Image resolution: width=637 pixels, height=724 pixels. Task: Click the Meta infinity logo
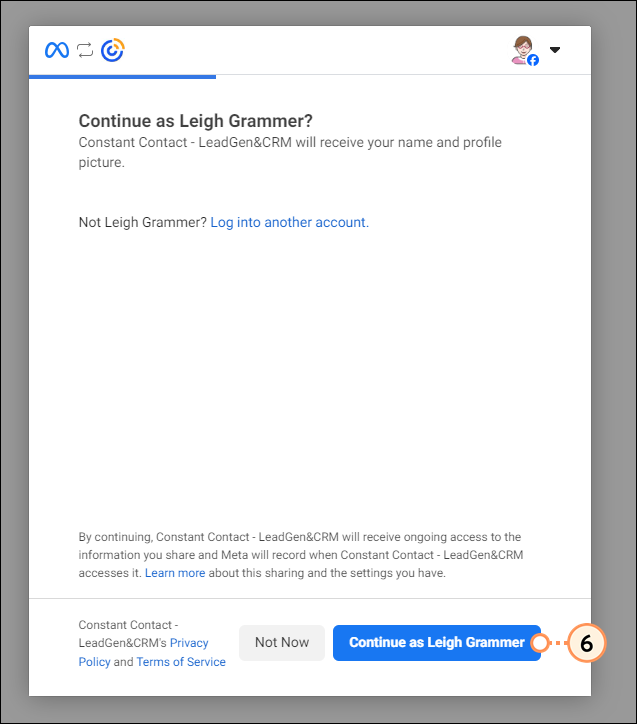click(x=57, y=50)
